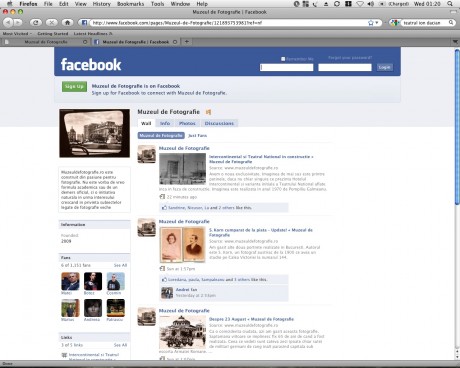Click the scrollbar down arrow

tap(457, 356)
